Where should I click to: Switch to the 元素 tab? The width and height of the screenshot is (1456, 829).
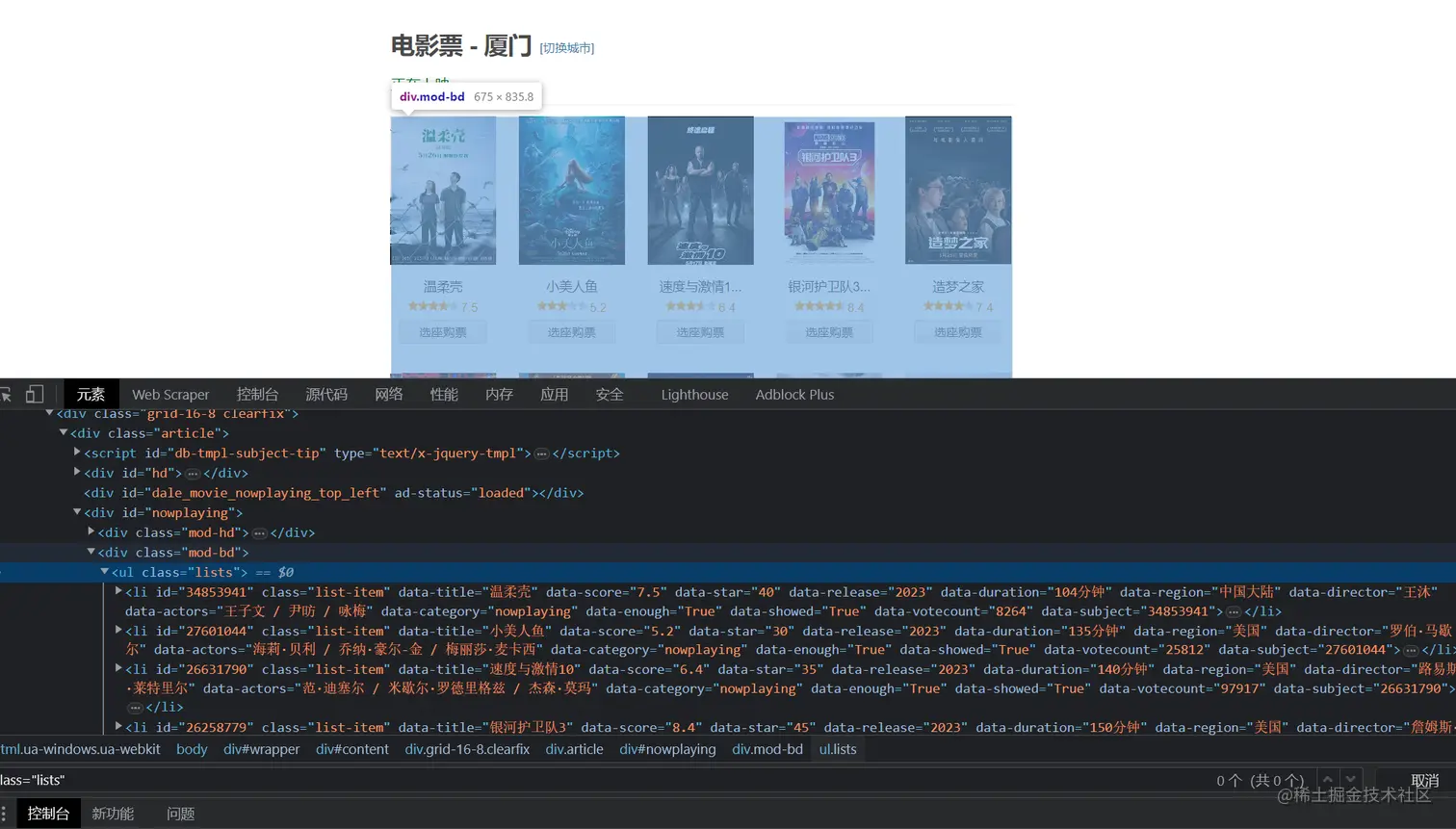click(91, 395)
